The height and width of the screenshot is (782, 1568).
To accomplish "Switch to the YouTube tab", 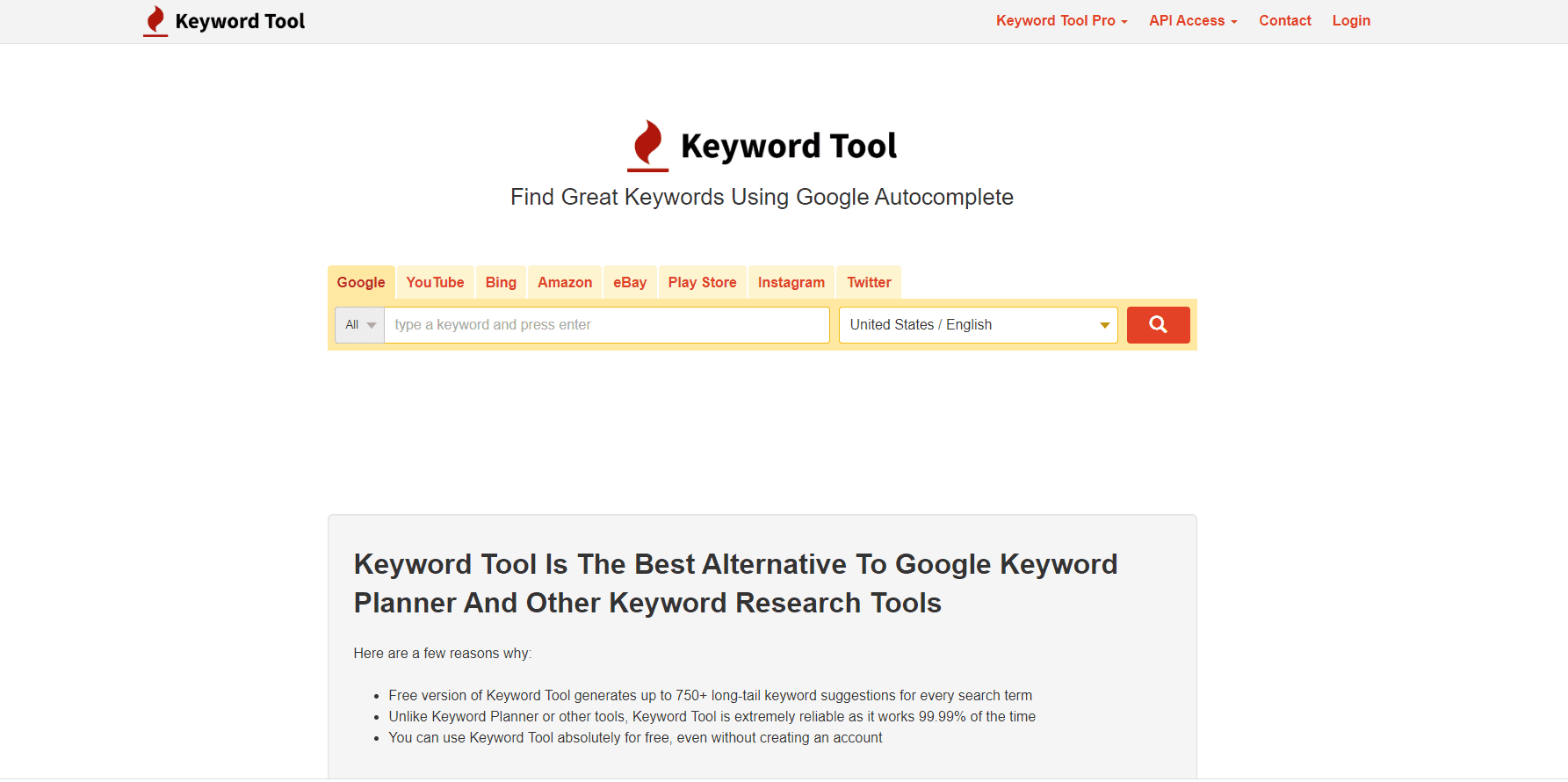I will point(435,282).
